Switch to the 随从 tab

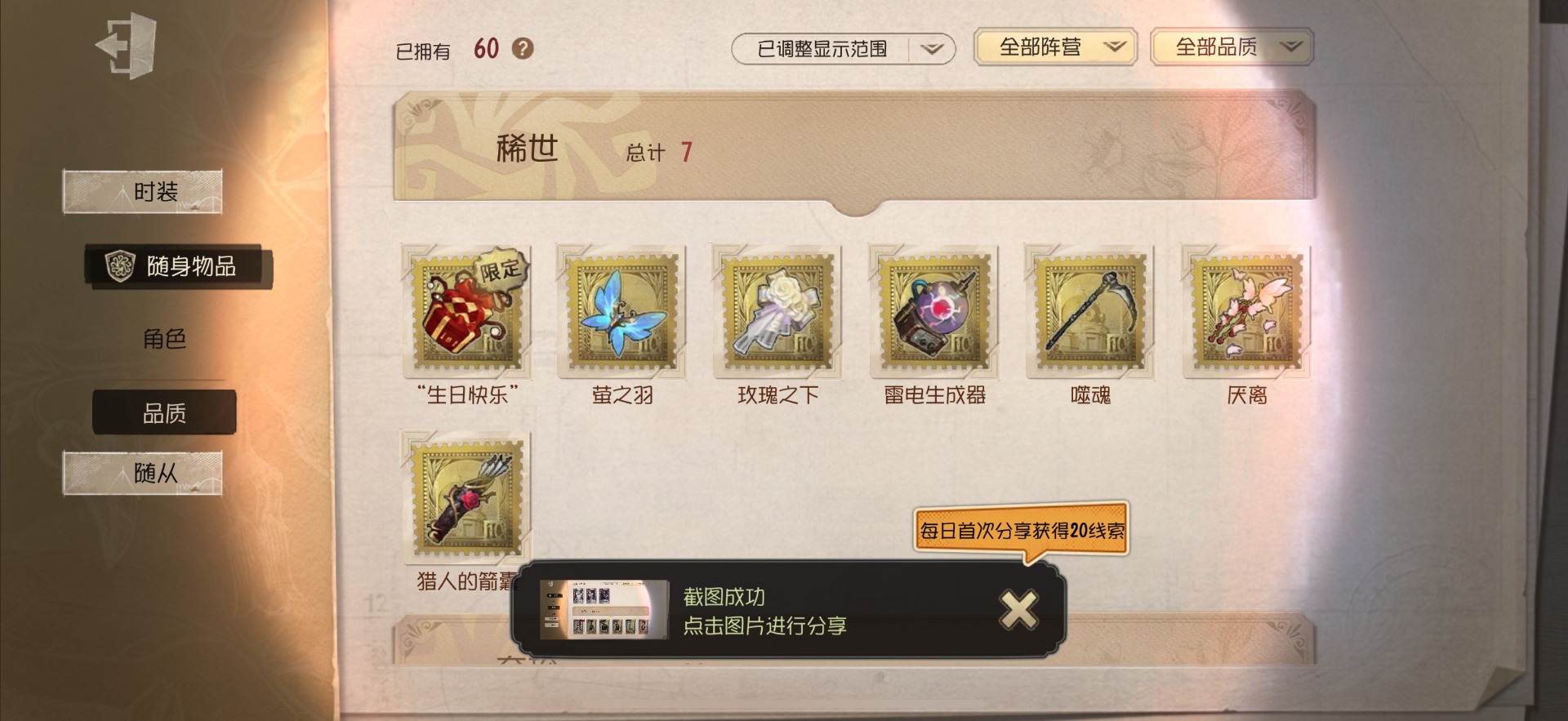tap(143, 473)
